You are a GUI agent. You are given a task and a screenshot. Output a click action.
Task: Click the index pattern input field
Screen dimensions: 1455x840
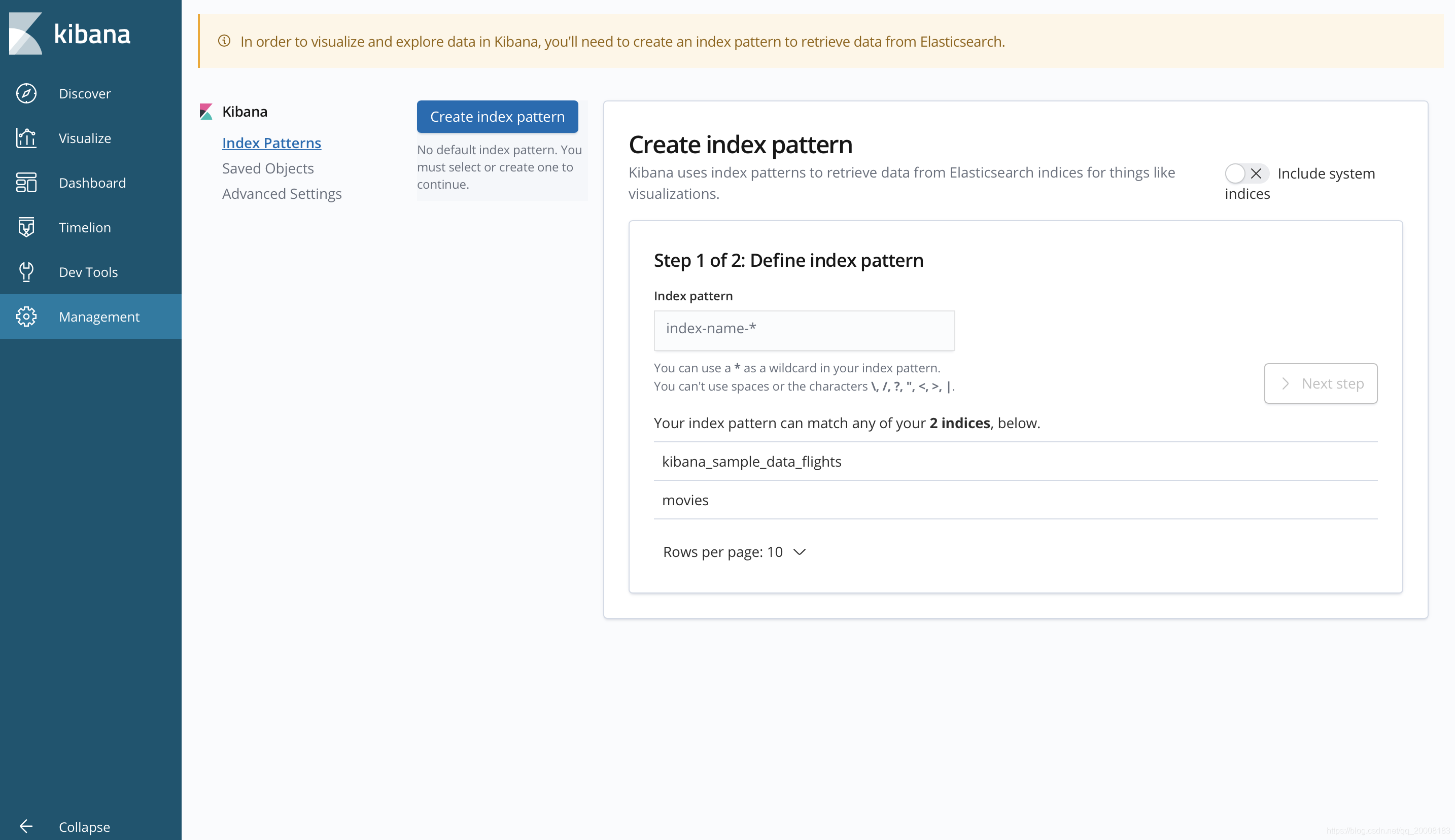pyautogui.click(x=804, y=329)
